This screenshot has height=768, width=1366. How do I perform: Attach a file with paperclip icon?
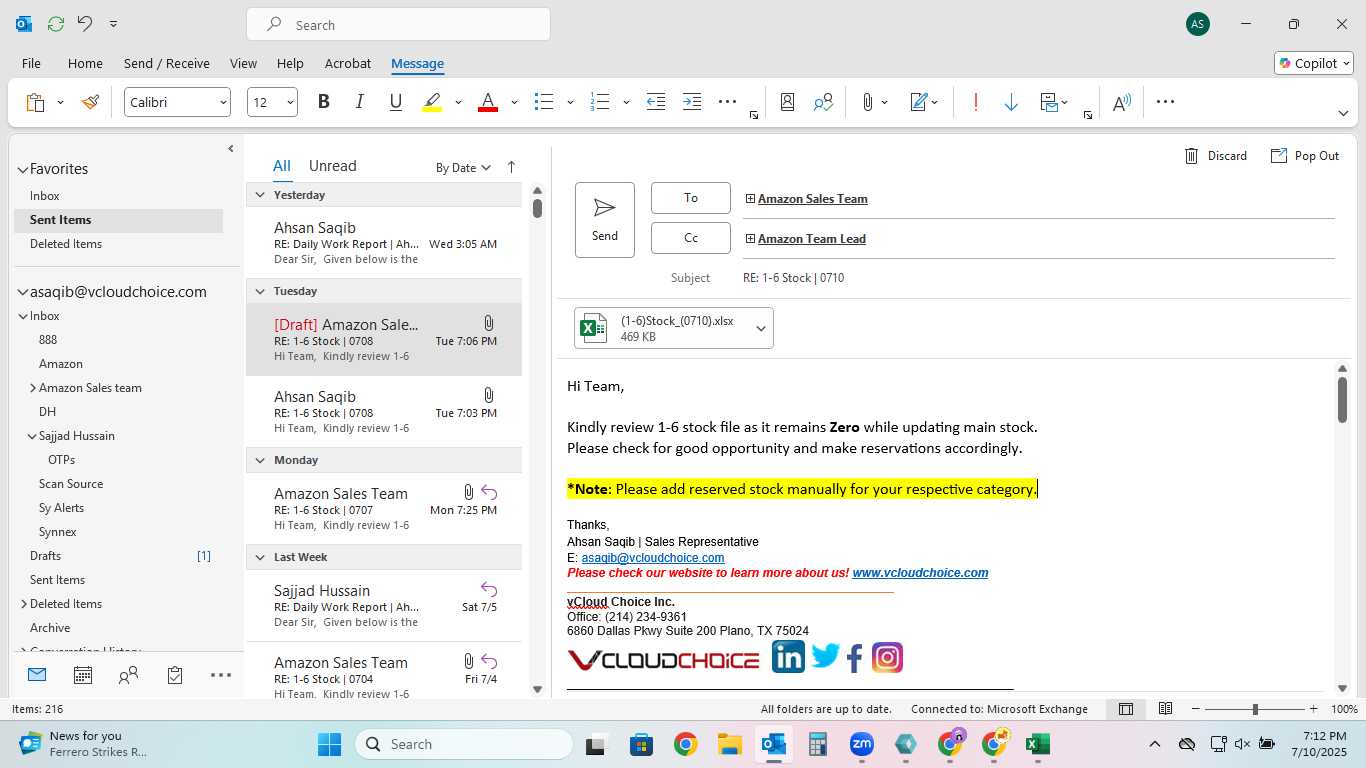point(867,102)
